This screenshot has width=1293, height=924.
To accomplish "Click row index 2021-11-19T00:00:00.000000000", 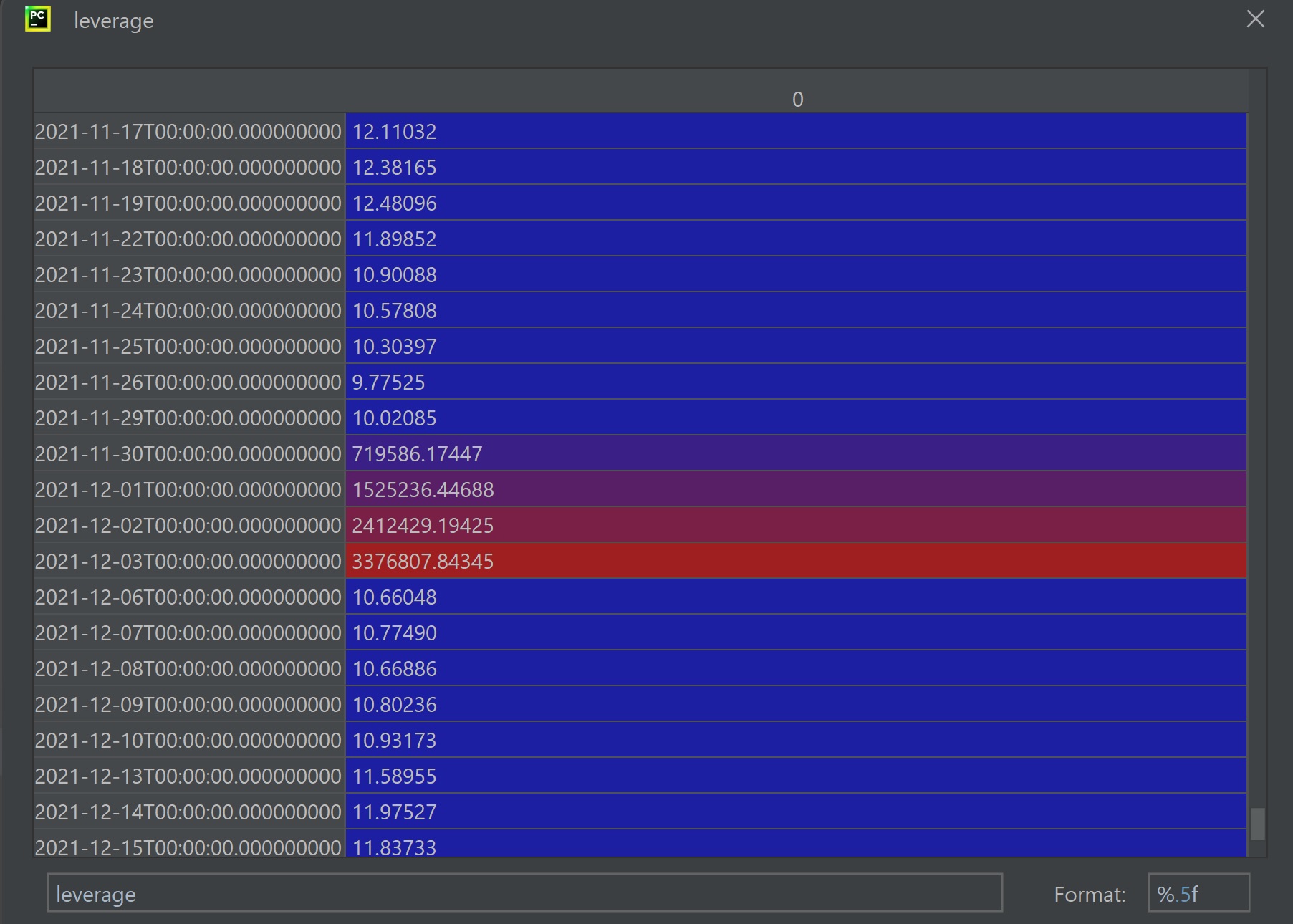I will 189,203.
